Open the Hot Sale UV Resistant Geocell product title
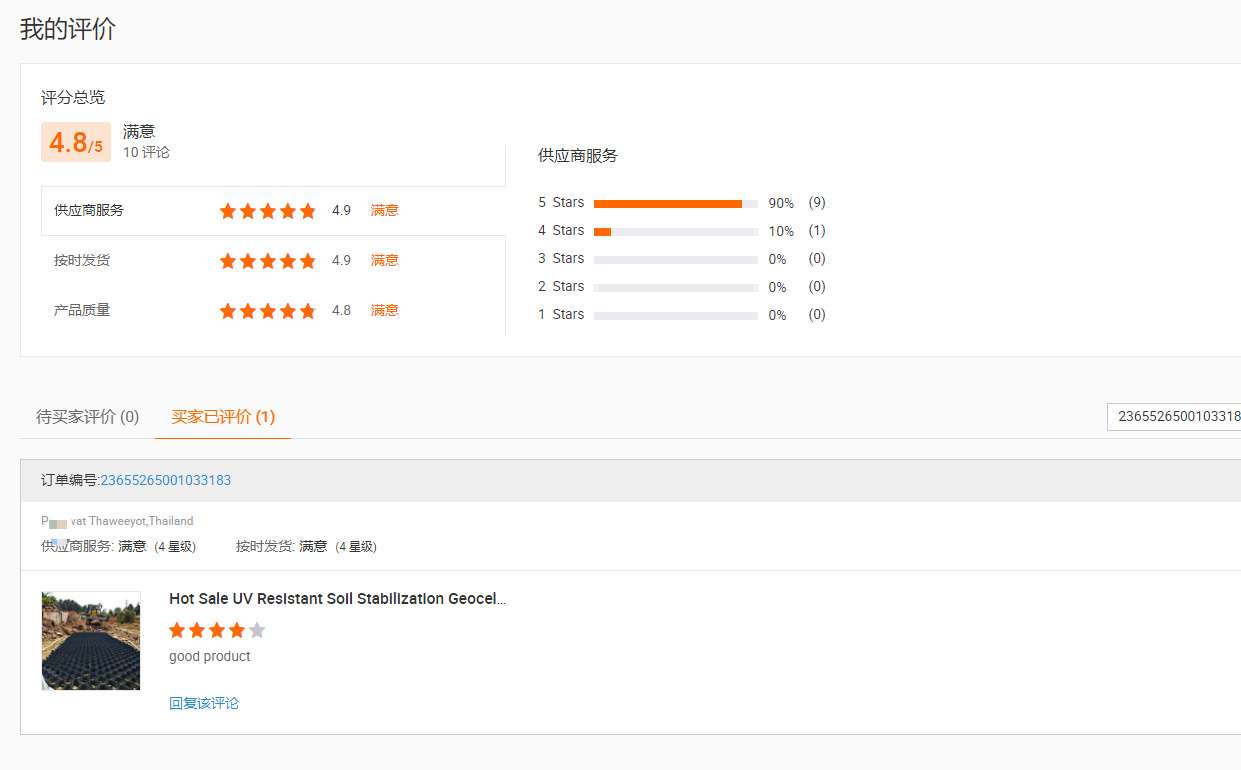1241x770 pixels. click(x=338, y=599)
